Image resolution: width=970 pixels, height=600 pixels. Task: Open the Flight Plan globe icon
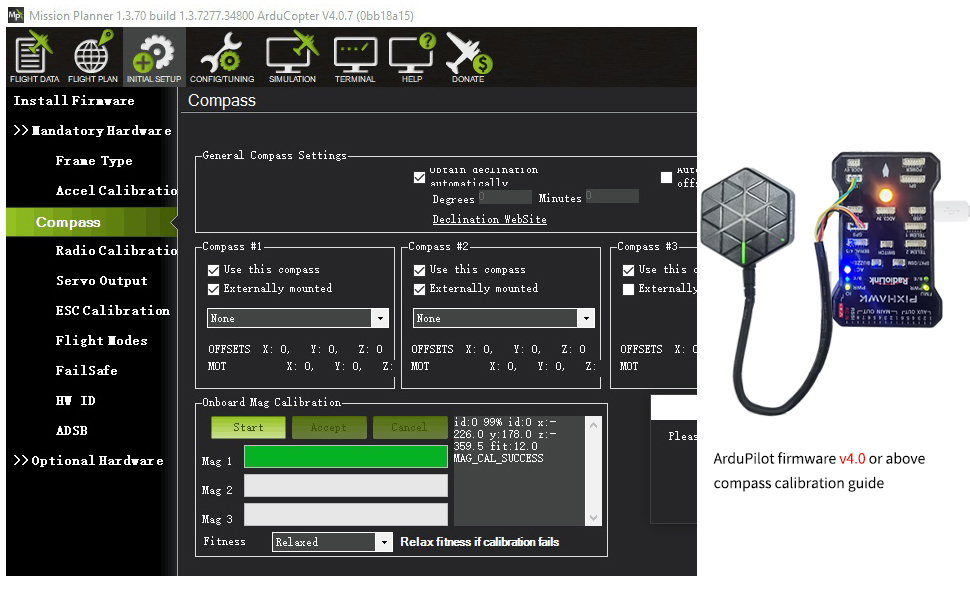(93, 57)
